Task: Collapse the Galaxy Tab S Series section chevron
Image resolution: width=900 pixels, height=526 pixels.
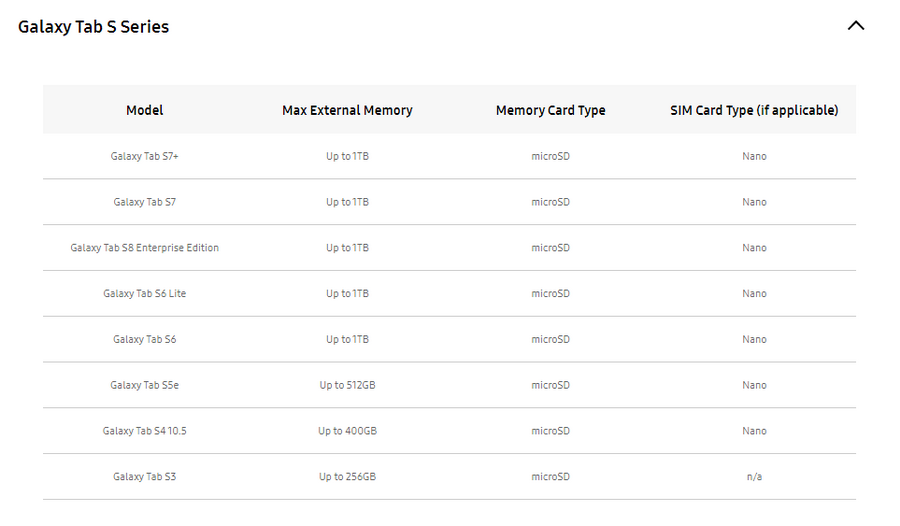Action: [x=855, y=26]
